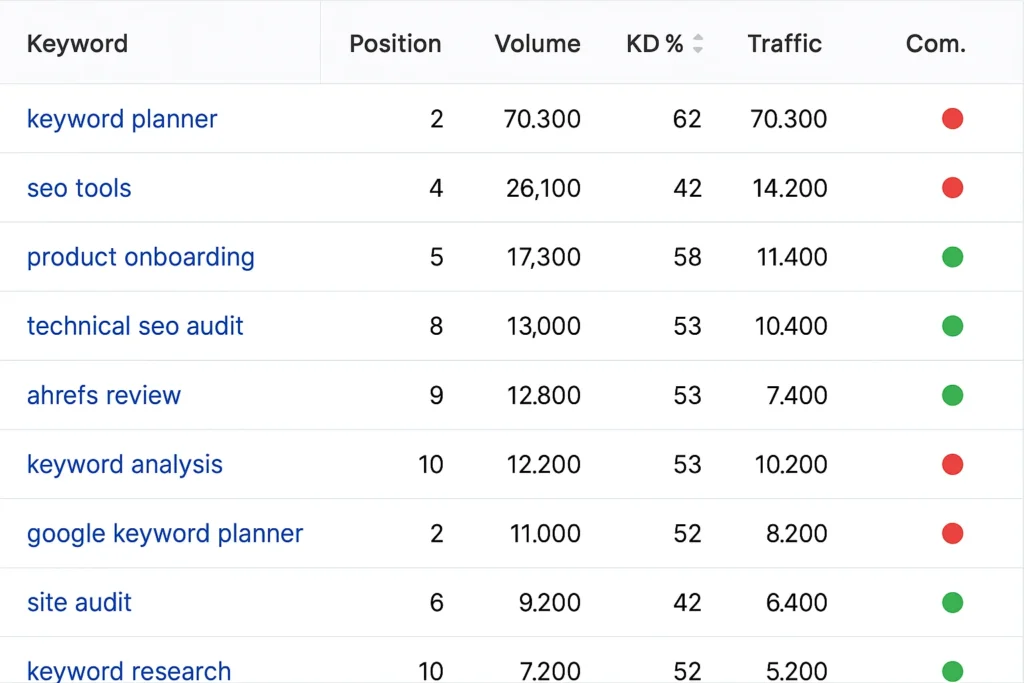Open the seo tools keyword link
The height and width of the screenshot is (683, 1024).
tap(79, 188)
